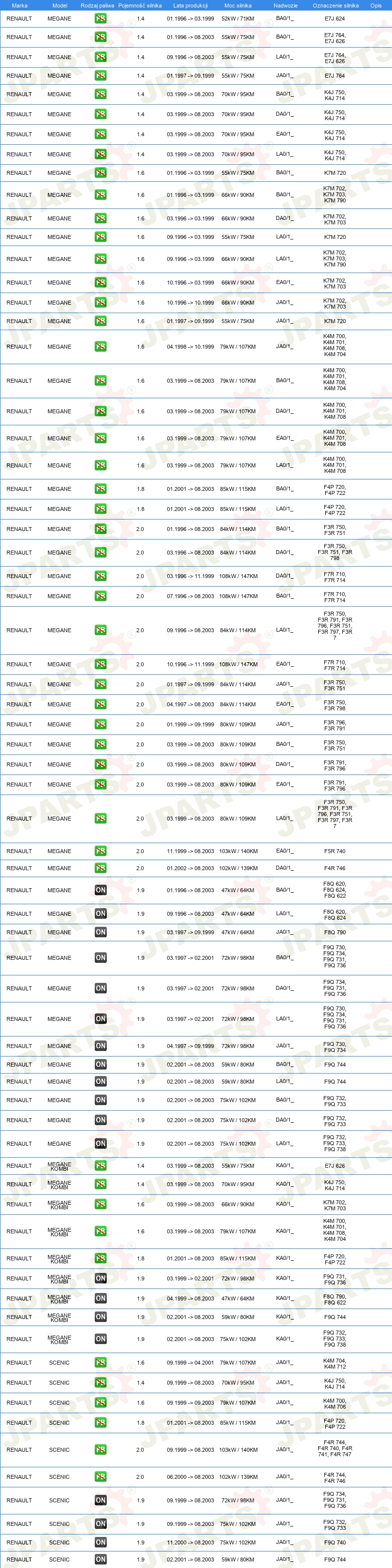Click petrol icon in SCENIC 06.2000 -> 08.2003 row
The height and width of the screenshot is (1568, 392).
click(x=100, y=1477)
